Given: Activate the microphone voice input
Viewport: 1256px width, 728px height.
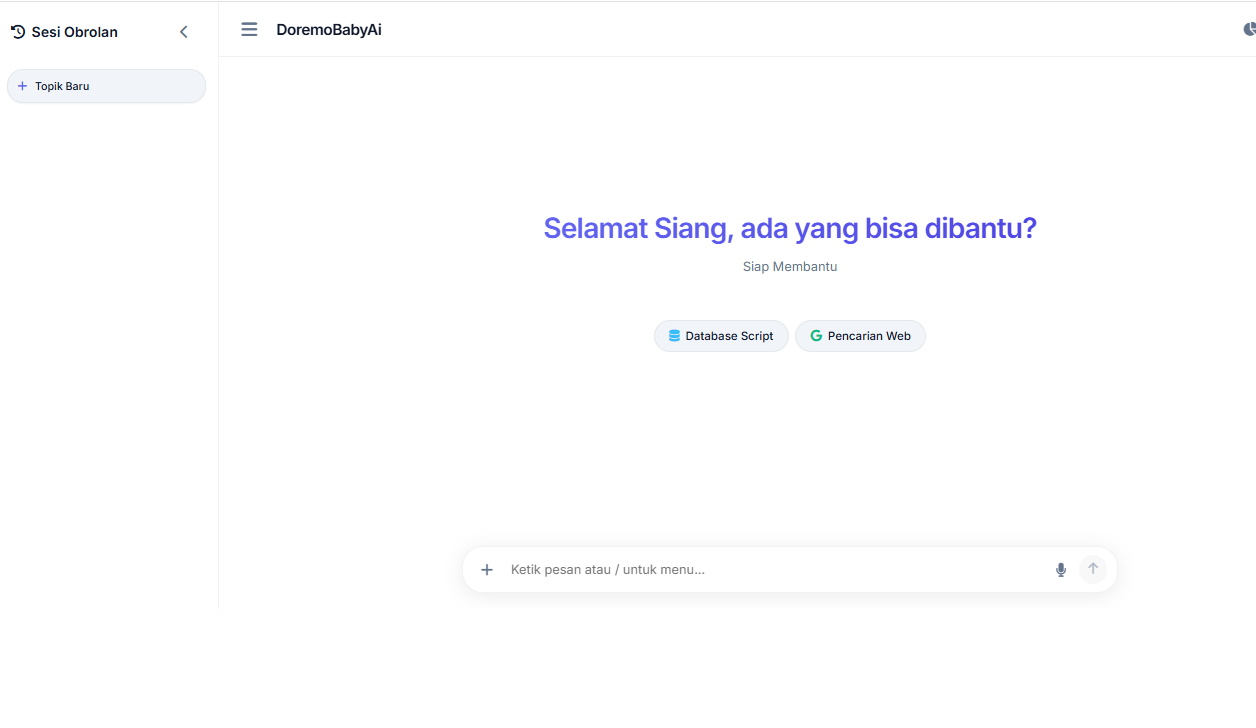Looking at the screenshot, I should coord(1061,570).
